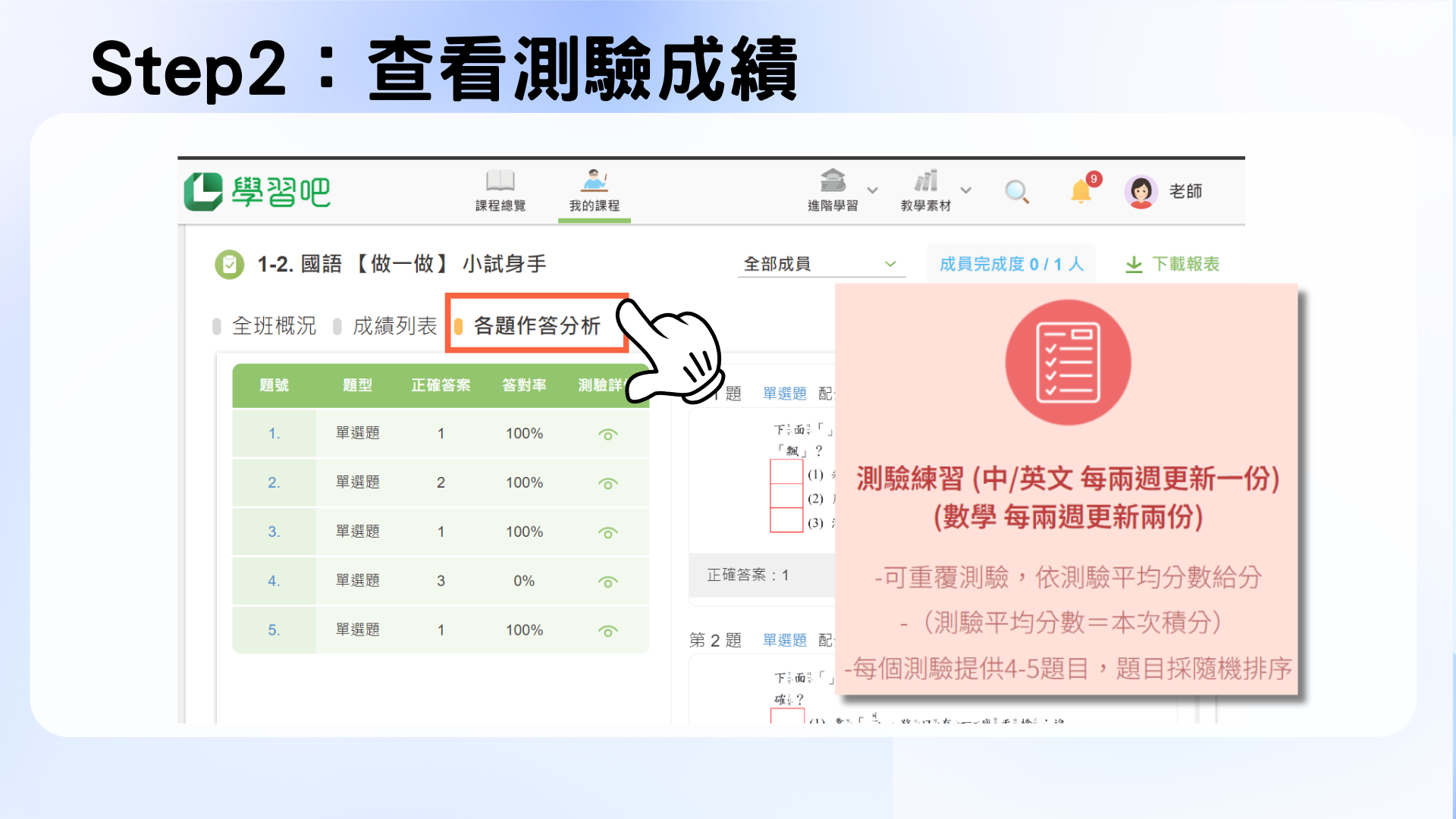Viewport: 1456px width, 819px height.
Task: Click 成員完成度 0 / 1 人 button
Action: click(1011, 264)
